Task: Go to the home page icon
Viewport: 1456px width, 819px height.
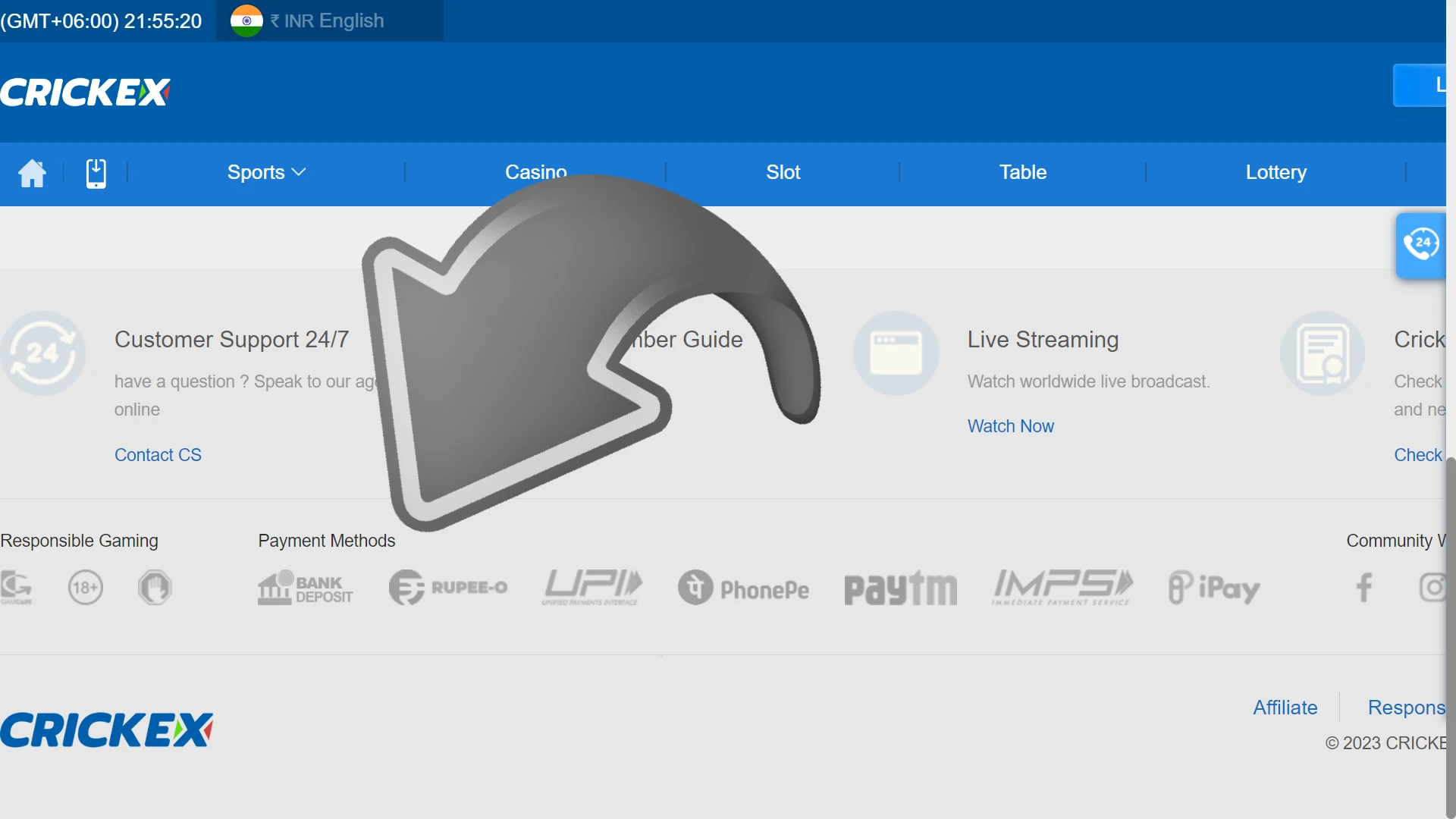Action: point(32,173)
